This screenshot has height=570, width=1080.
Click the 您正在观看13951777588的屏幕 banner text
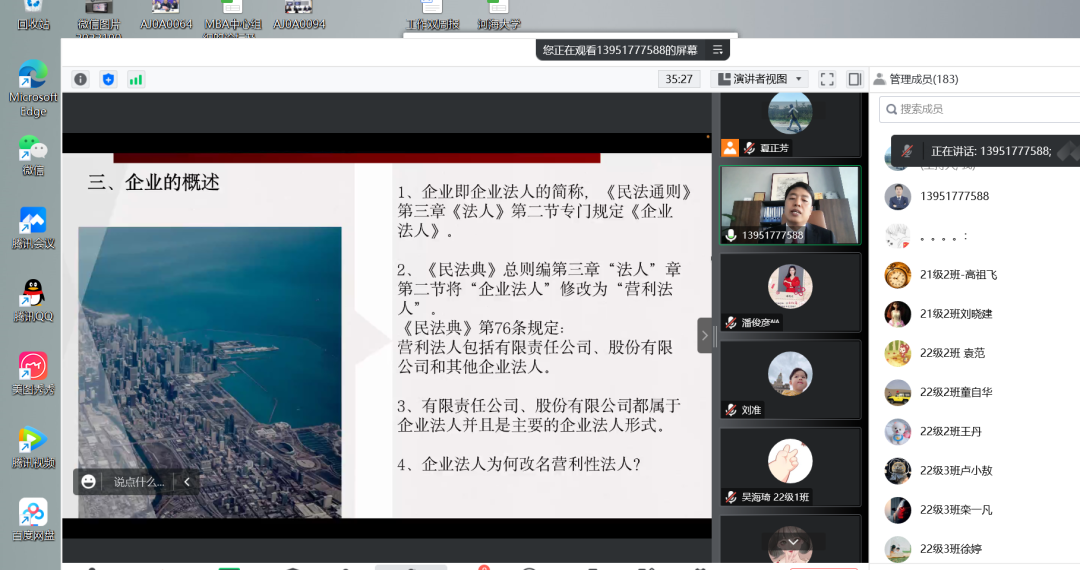[620, 50]
